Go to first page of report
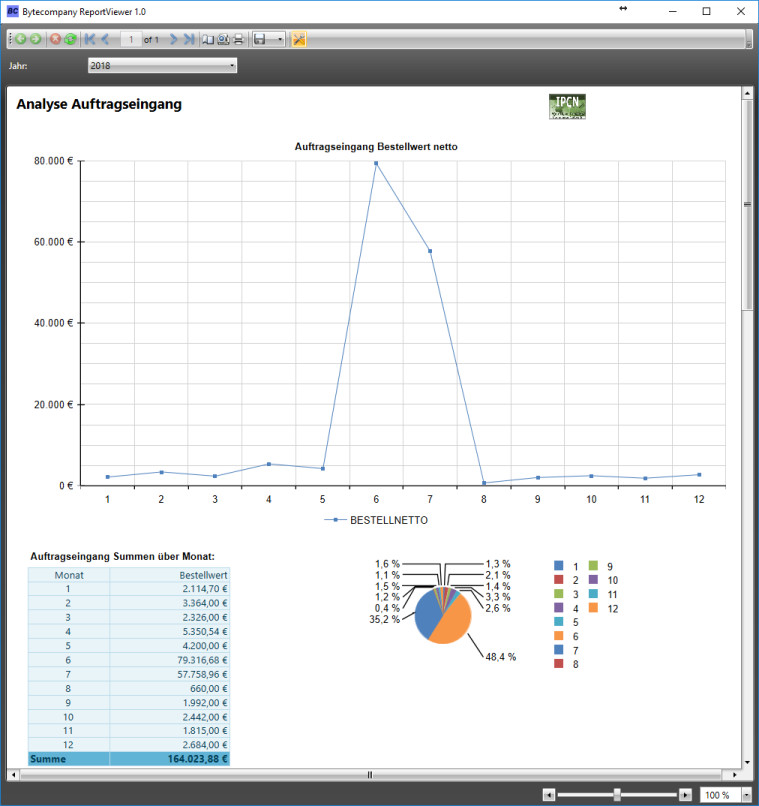This screenshot has width=759, height=806. point(90,39)
